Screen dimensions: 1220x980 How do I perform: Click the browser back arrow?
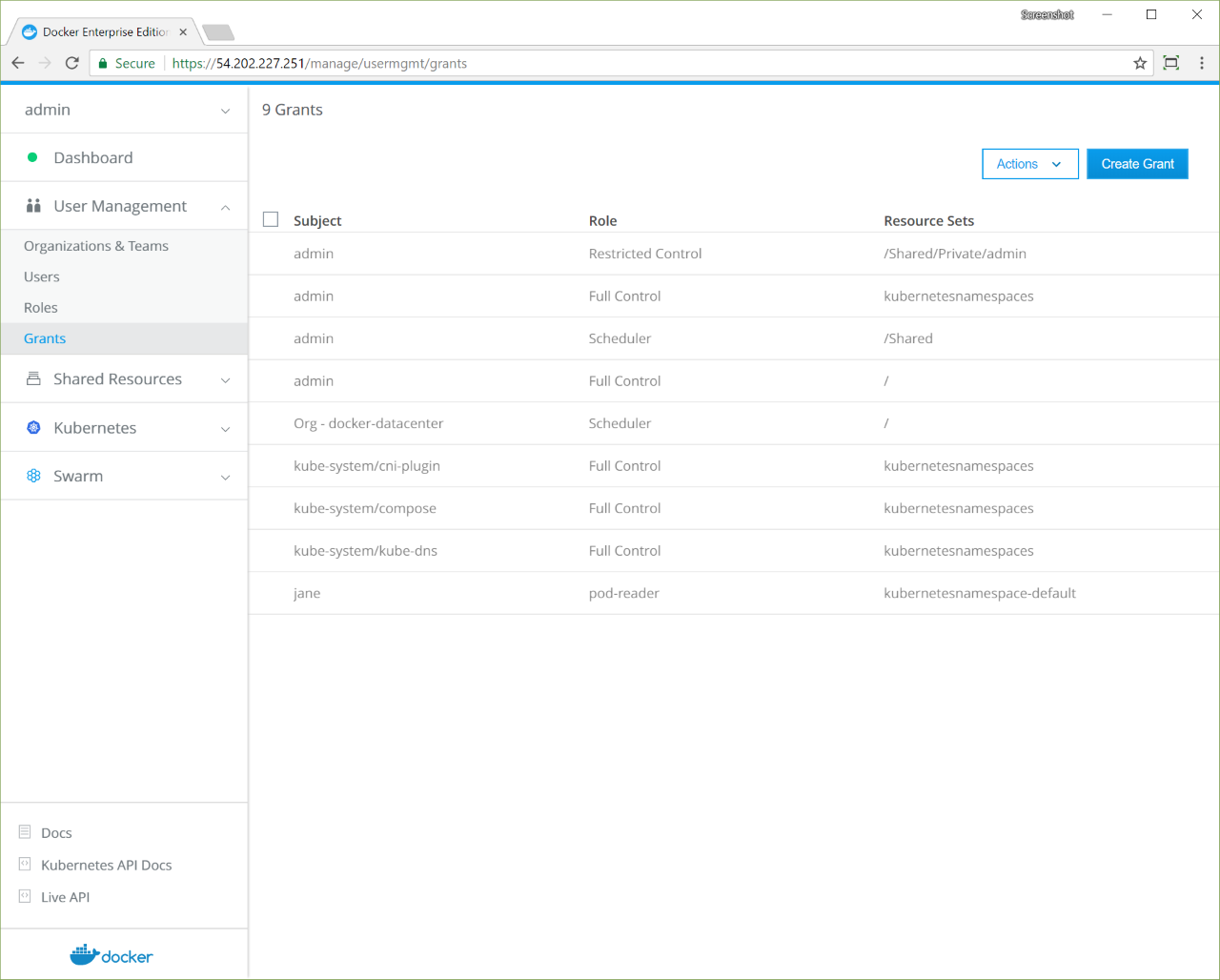click(18, 63)
